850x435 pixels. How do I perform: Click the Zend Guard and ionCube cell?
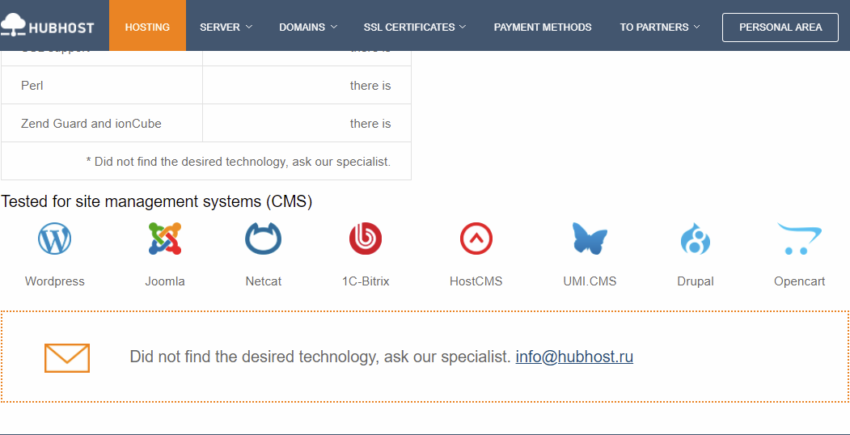102,123
